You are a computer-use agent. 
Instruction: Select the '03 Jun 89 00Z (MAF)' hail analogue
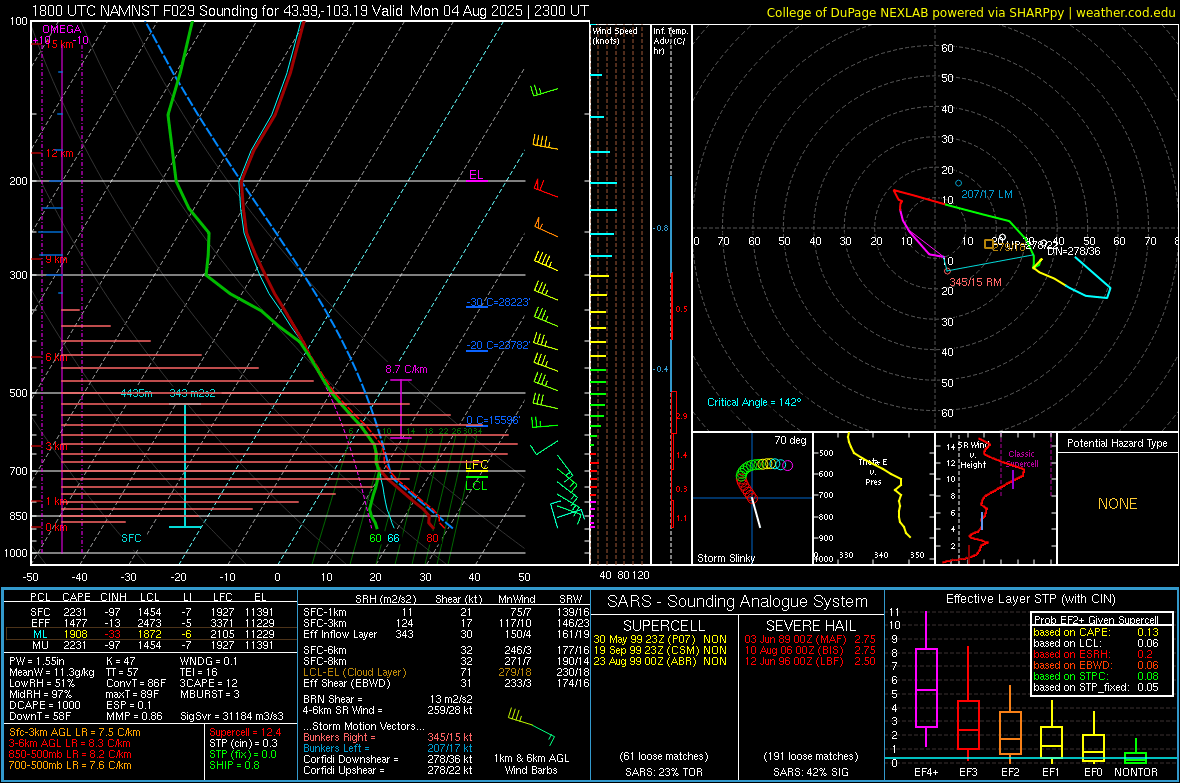(810, 639)
